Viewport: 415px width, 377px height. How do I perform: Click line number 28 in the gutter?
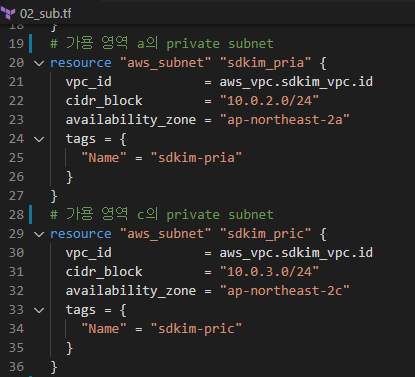16,215
